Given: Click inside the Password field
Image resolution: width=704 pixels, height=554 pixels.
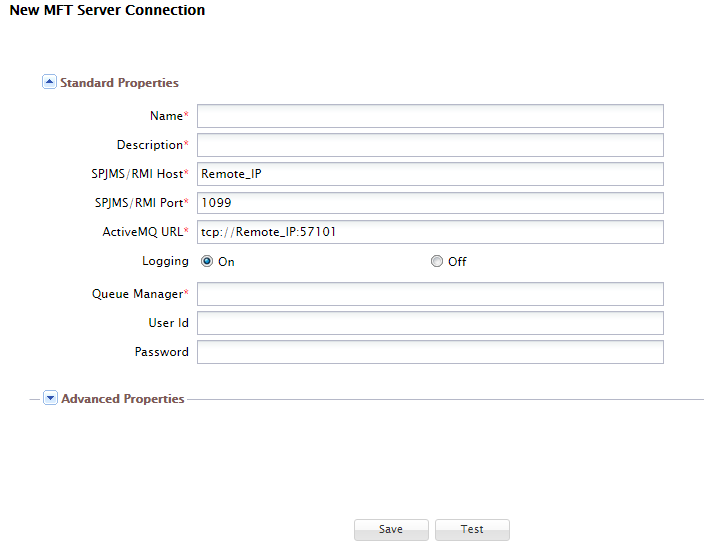Looking at the screenshot, I should pos(430,352).
